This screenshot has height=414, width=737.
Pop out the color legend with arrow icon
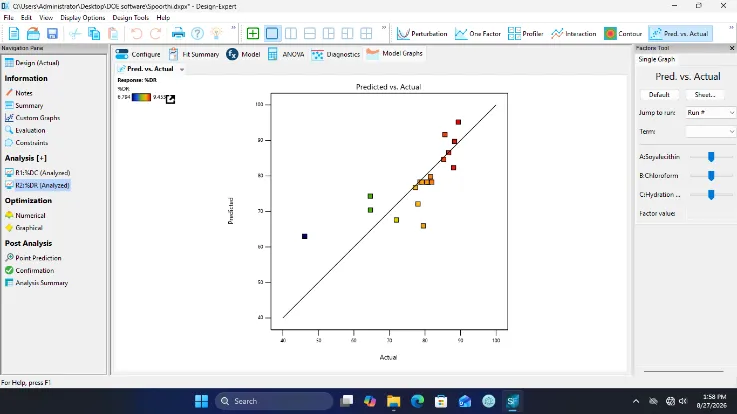click(x=170, y=99)
